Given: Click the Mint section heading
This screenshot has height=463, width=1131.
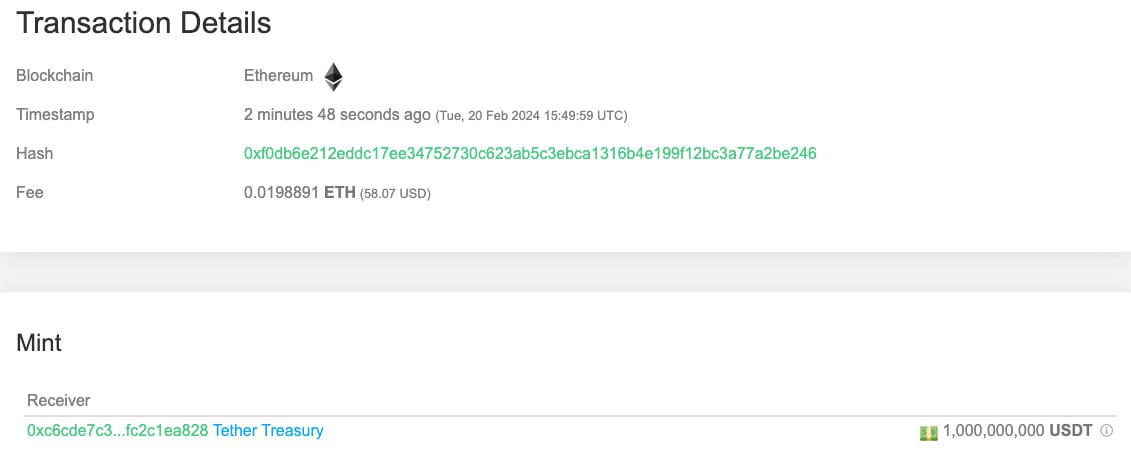Looking at the screenshot, I should [x=39, y=343].
